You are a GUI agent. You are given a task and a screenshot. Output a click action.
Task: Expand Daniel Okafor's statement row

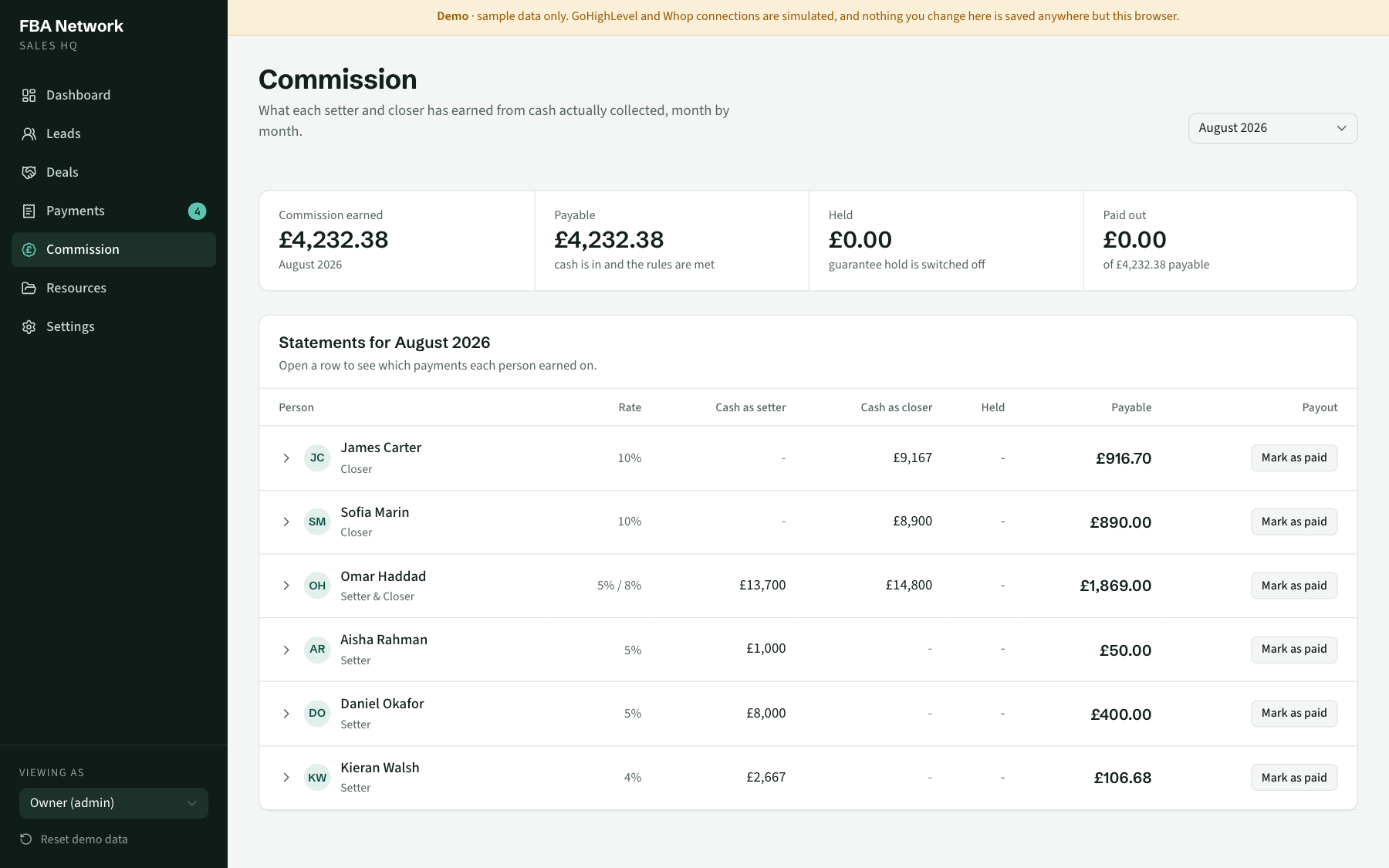pos(286,714)
